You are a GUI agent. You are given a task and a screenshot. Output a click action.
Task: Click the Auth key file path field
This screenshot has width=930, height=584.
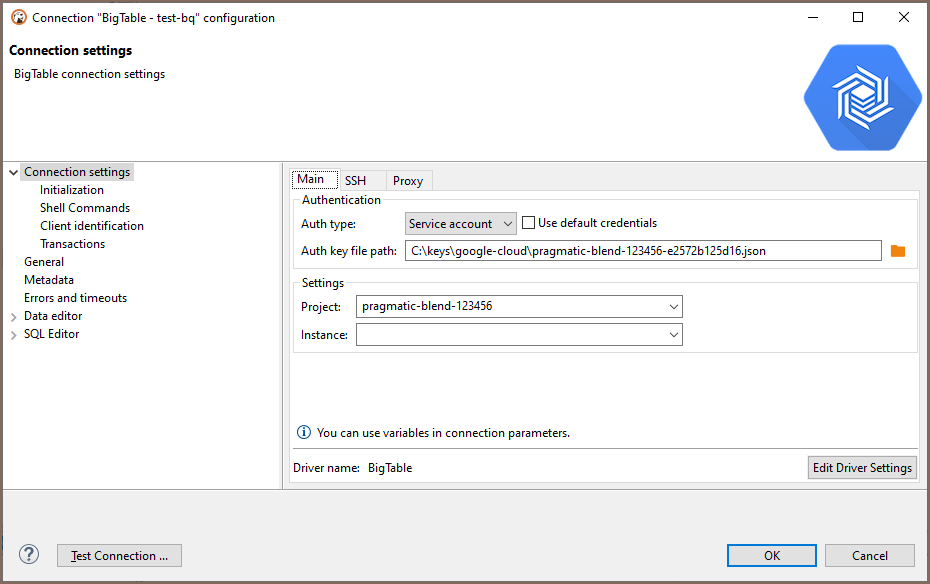point(643,251)
